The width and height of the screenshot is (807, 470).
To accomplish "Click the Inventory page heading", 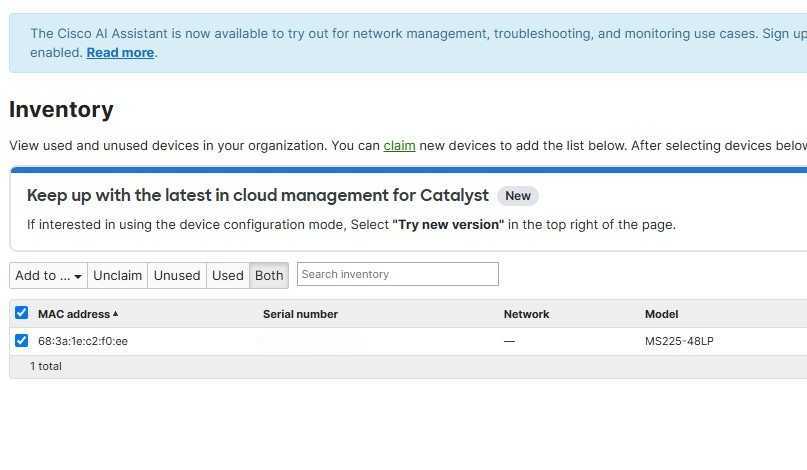I will (61, 110).
